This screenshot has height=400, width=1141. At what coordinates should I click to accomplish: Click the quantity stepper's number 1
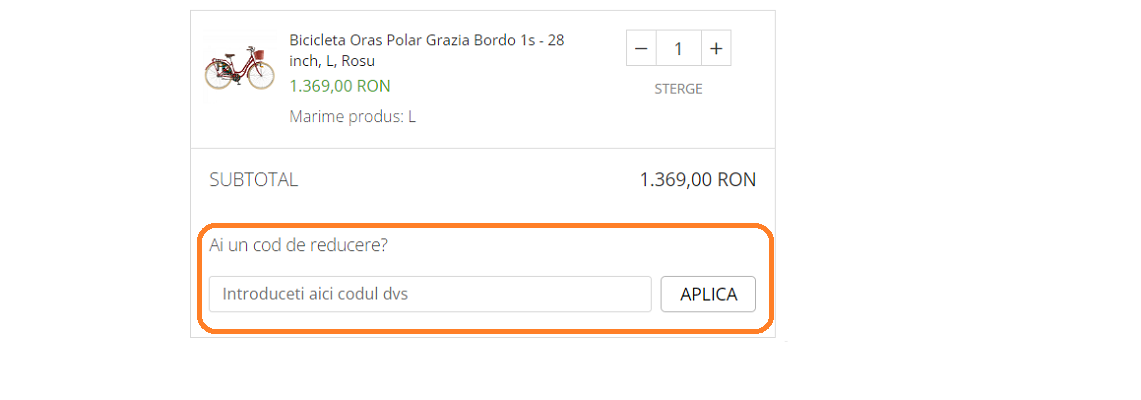[679, 49]
